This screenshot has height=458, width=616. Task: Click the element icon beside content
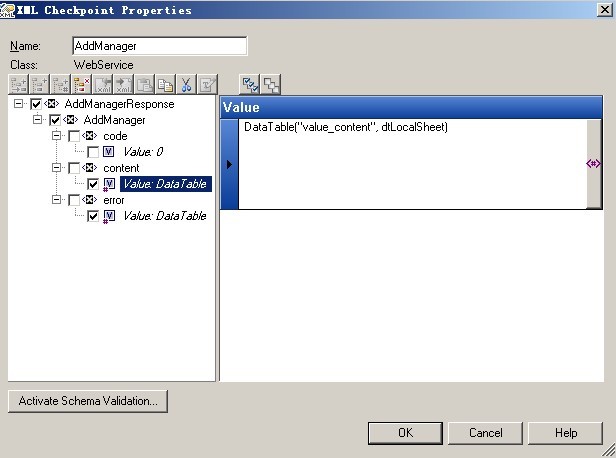[x=90, y=168]
